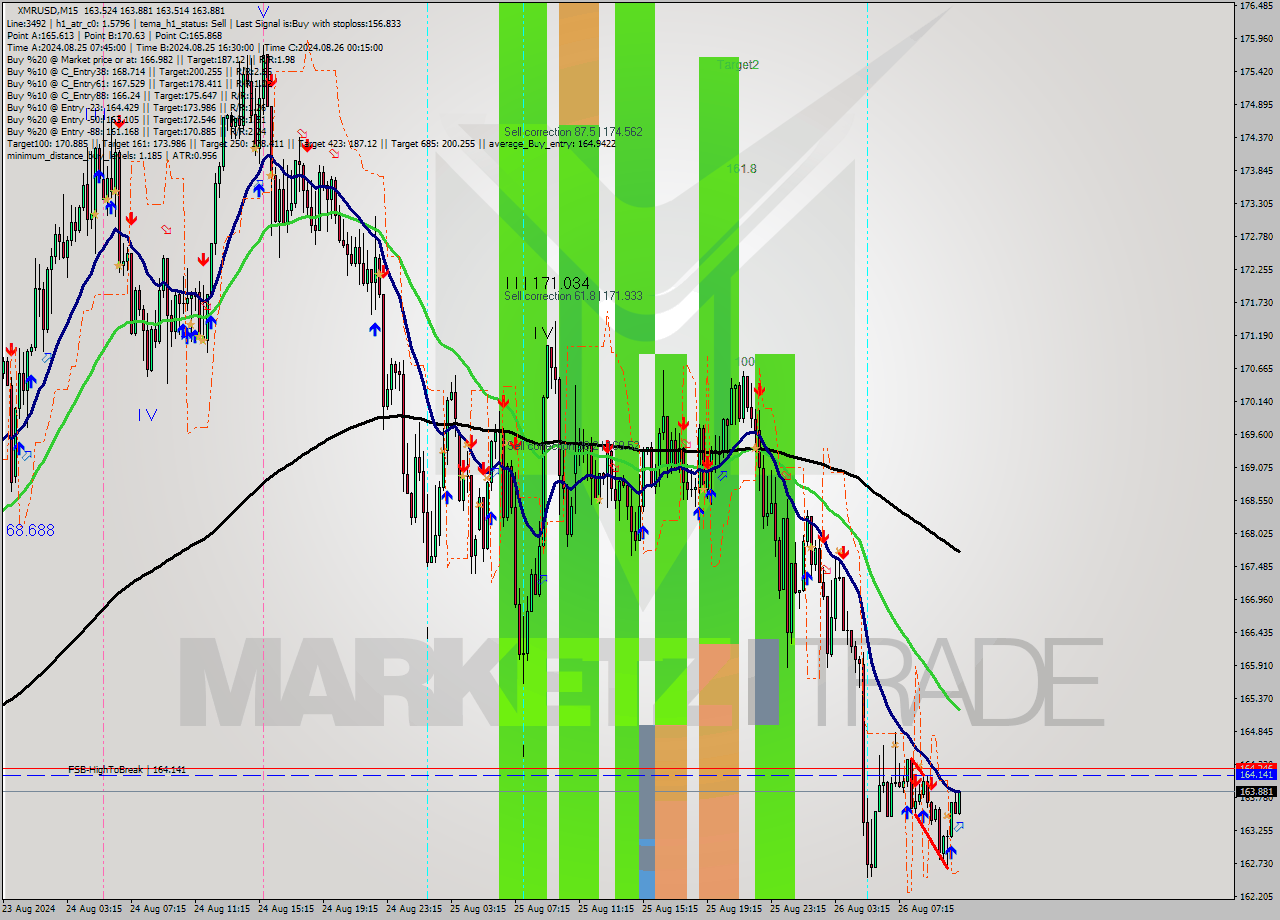Select the blue '68.688' label at left
This screenshot has height=920, width=1280.
[x=30, y=530]
